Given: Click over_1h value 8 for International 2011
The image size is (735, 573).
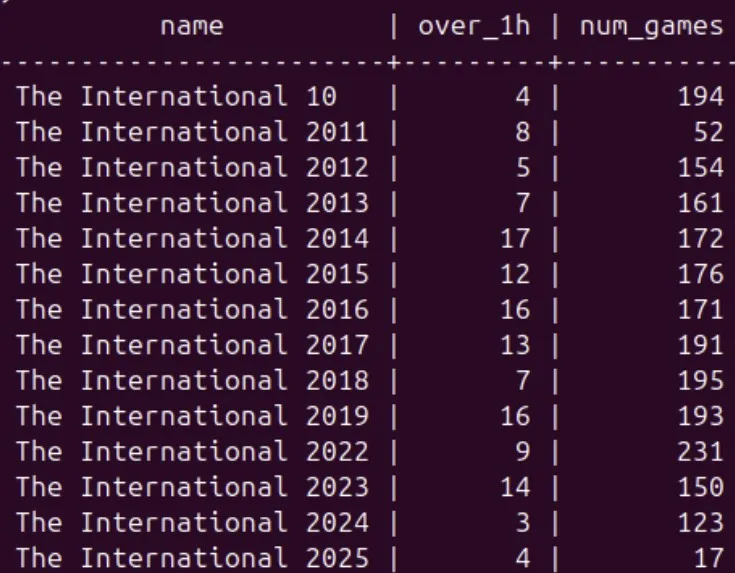Looking at the screenshot, I should click(523, 132).
